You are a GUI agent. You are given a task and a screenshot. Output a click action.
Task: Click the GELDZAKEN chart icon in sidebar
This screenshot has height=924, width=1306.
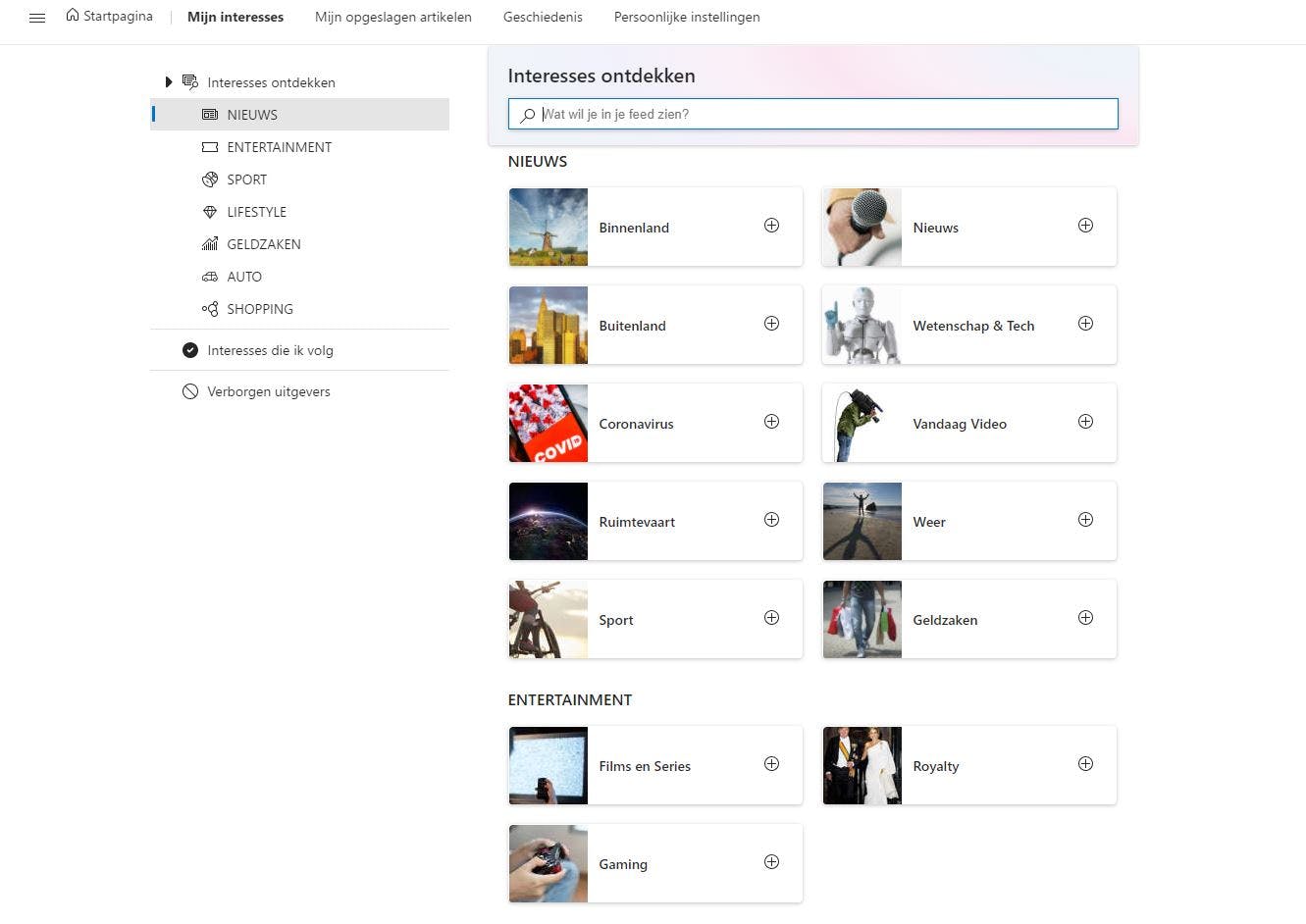[210, 244]
